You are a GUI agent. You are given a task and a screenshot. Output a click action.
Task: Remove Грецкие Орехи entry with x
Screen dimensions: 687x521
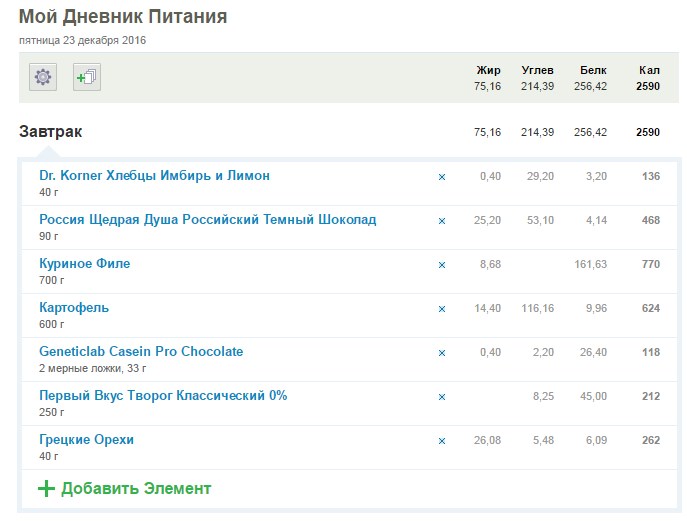[x=442, y=441]
